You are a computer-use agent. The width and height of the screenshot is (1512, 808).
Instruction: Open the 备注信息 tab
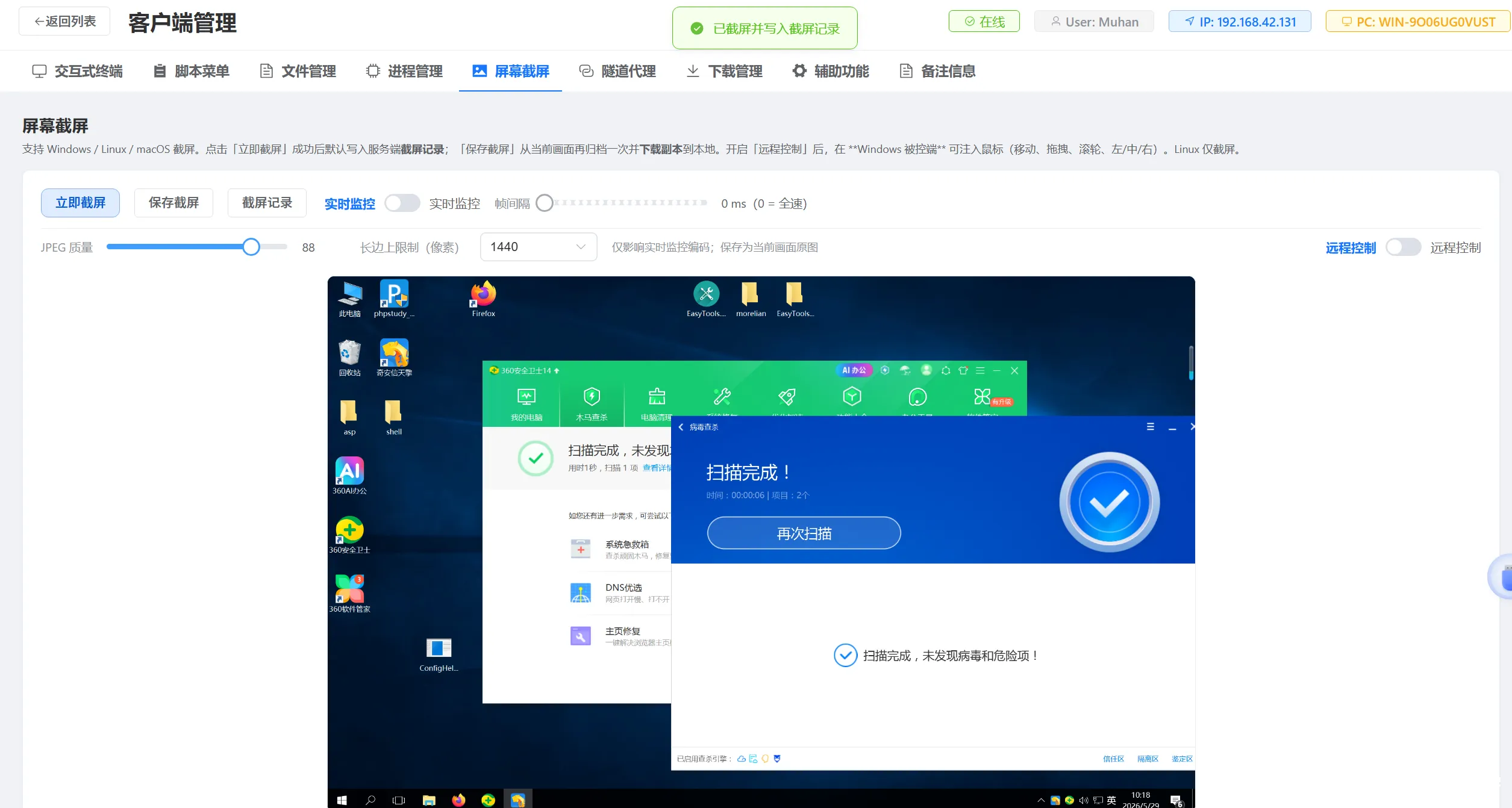pos(937,71)
